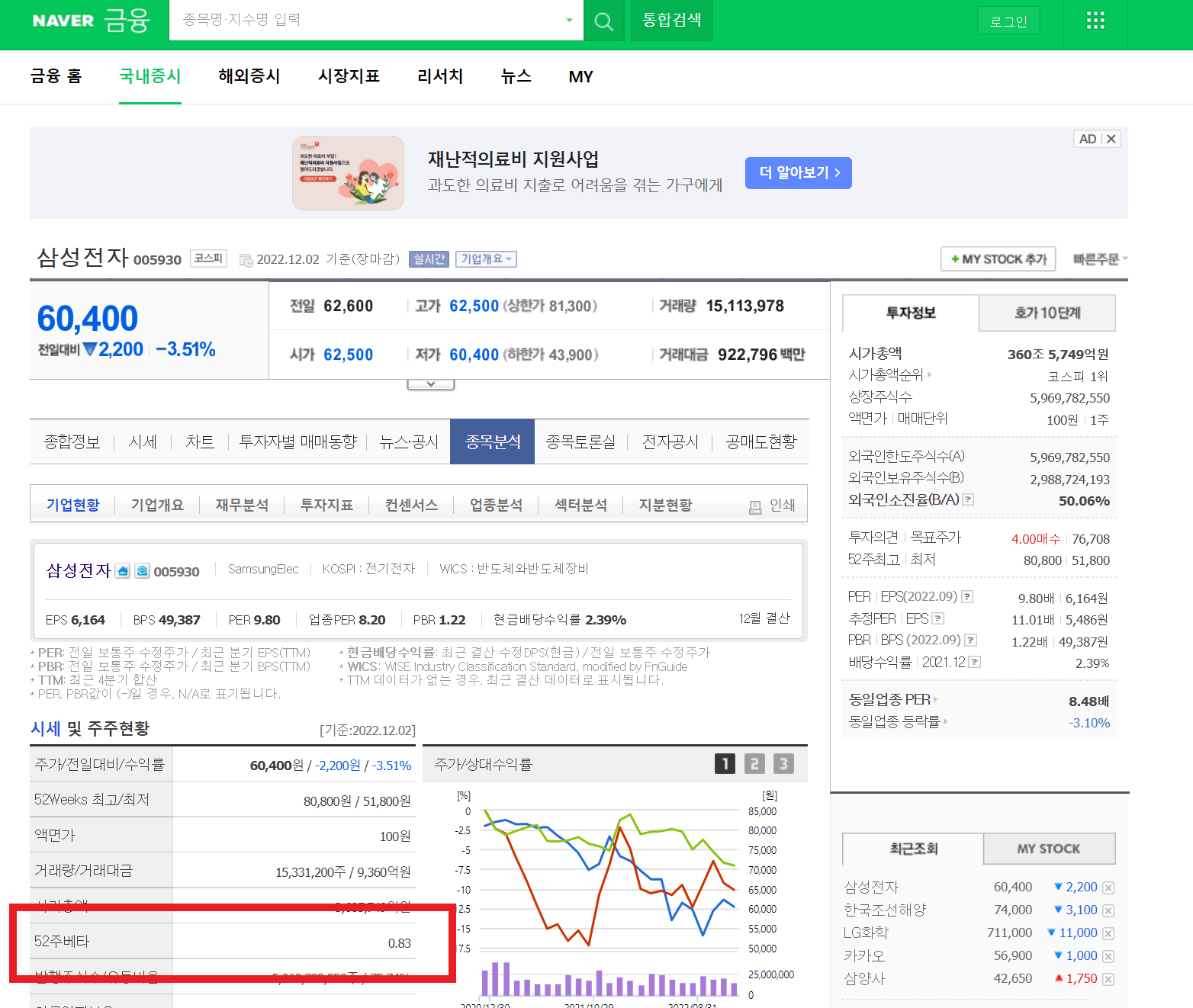Click the calendar icon before 2022.12.02
The image size is (1193, 1008).
[x=246, y=260]
